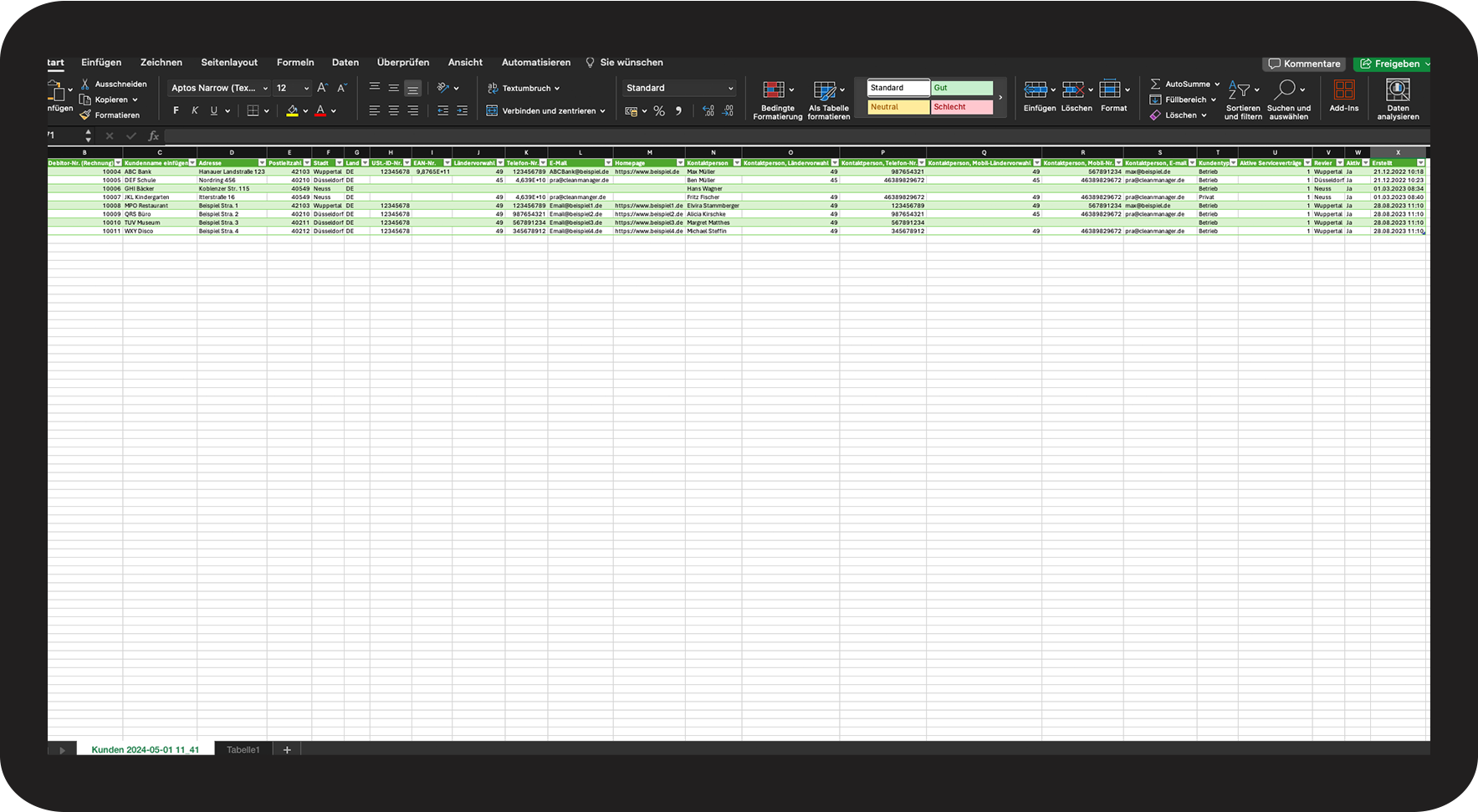Viewport: 1478px width, 812px height.
Task: Add a new sheet with plus button
Action: pos(287,750)
